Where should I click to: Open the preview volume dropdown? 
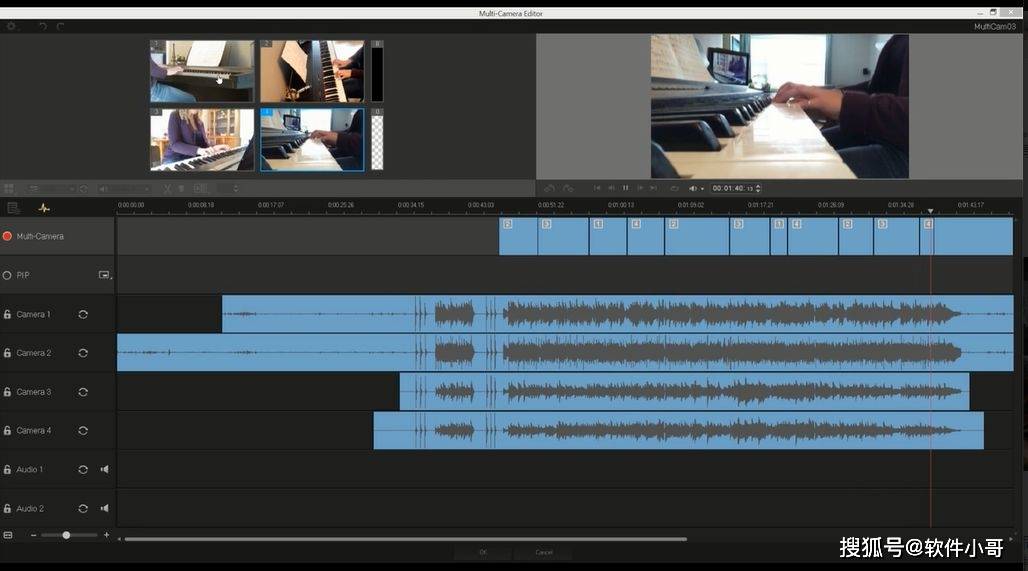pyautogui.click(x=696, y=188)
